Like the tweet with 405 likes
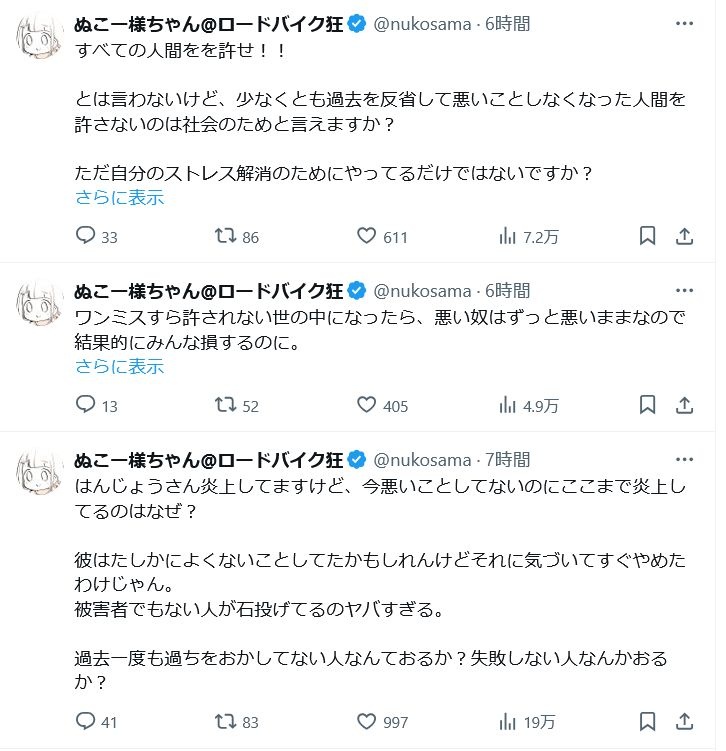The width and height of the screenshot is (726, 751). (x=367, y=406)
